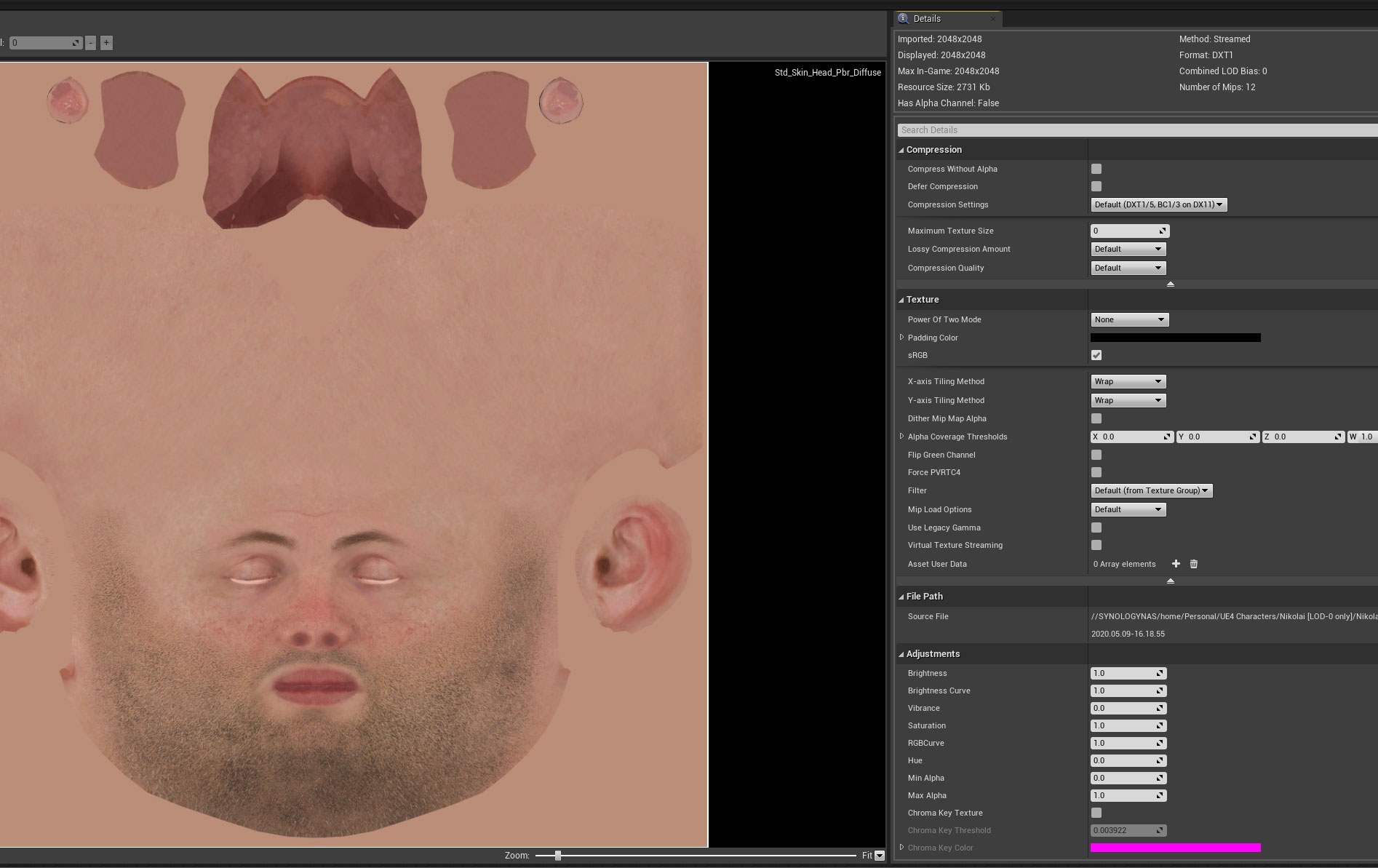Viewport: 1378px width, 868px height.
Task: Click the source timestamp 2020.05.09-16.18.55
Action: tap(1128, 634)
